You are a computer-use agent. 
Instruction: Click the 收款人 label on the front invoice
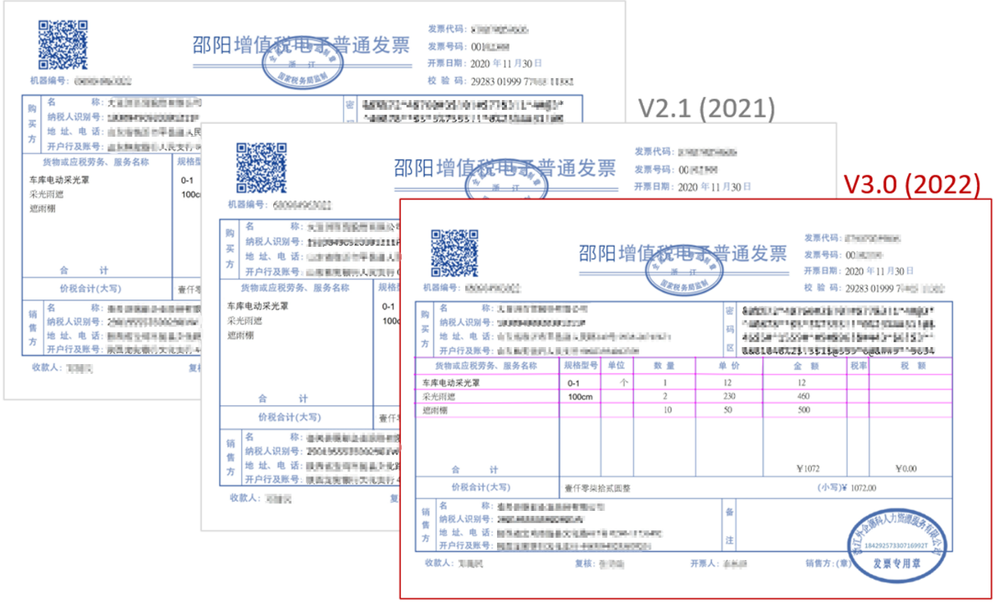(439, 563)
